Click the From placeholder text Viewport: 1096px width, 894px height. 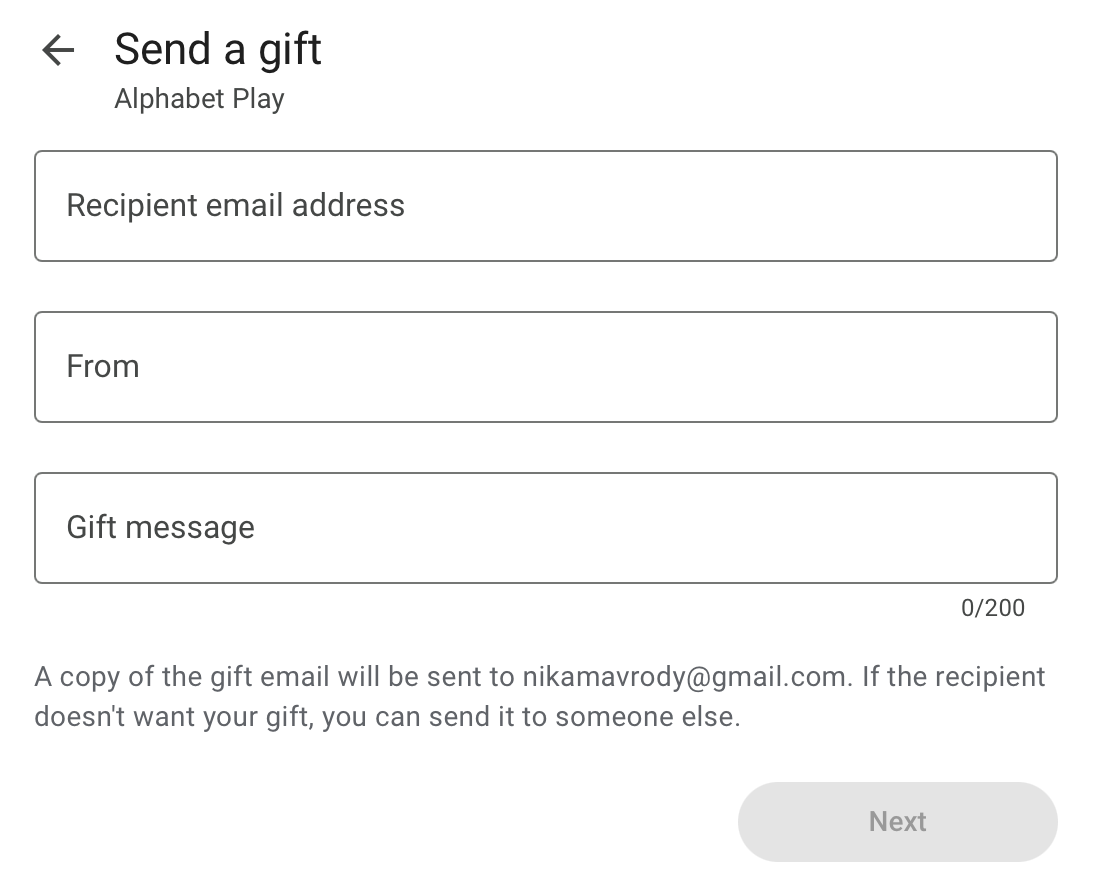102,366
